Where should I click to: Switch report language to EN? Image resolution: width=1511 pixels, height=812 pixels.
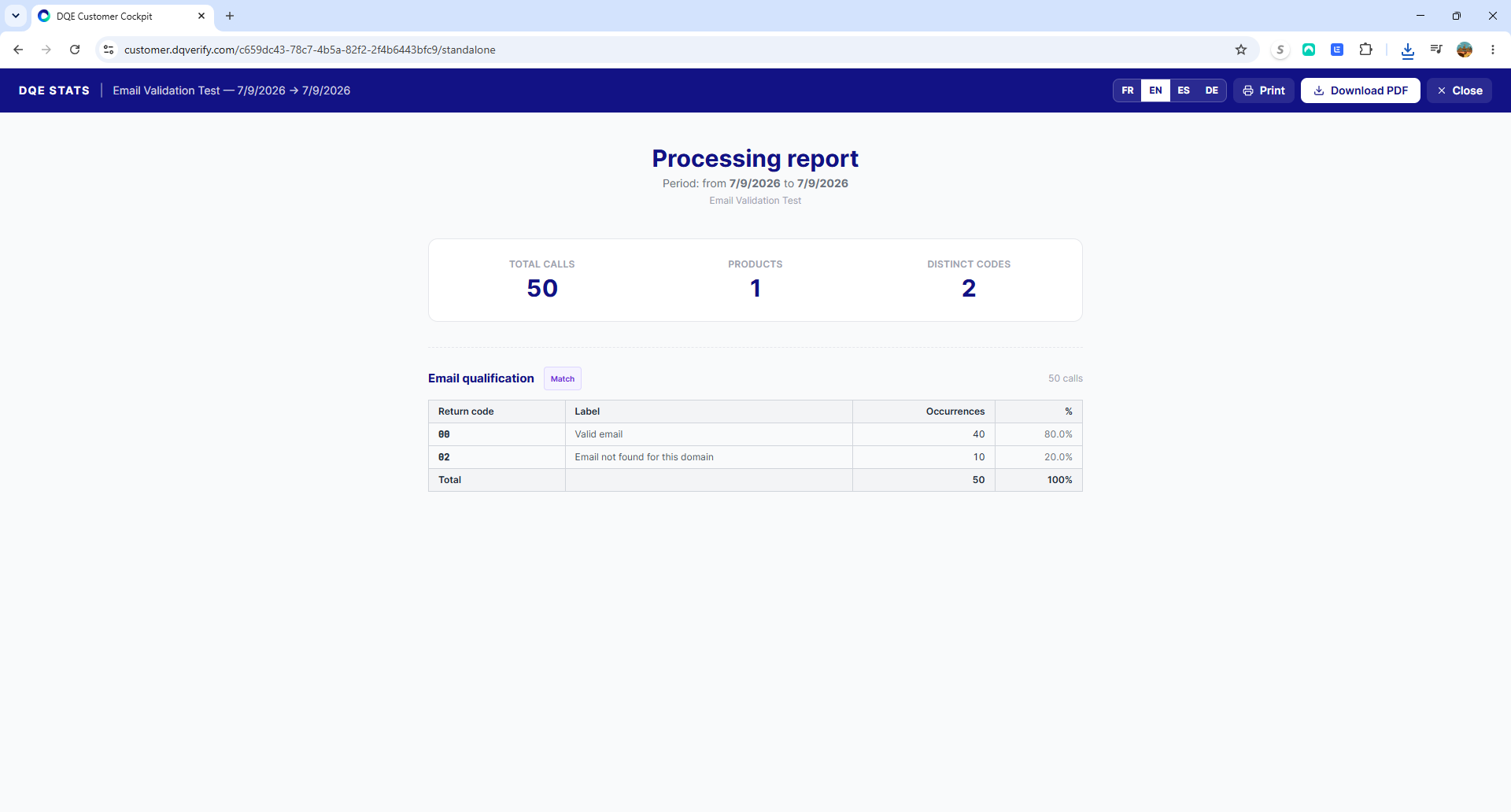point(1155,90)
